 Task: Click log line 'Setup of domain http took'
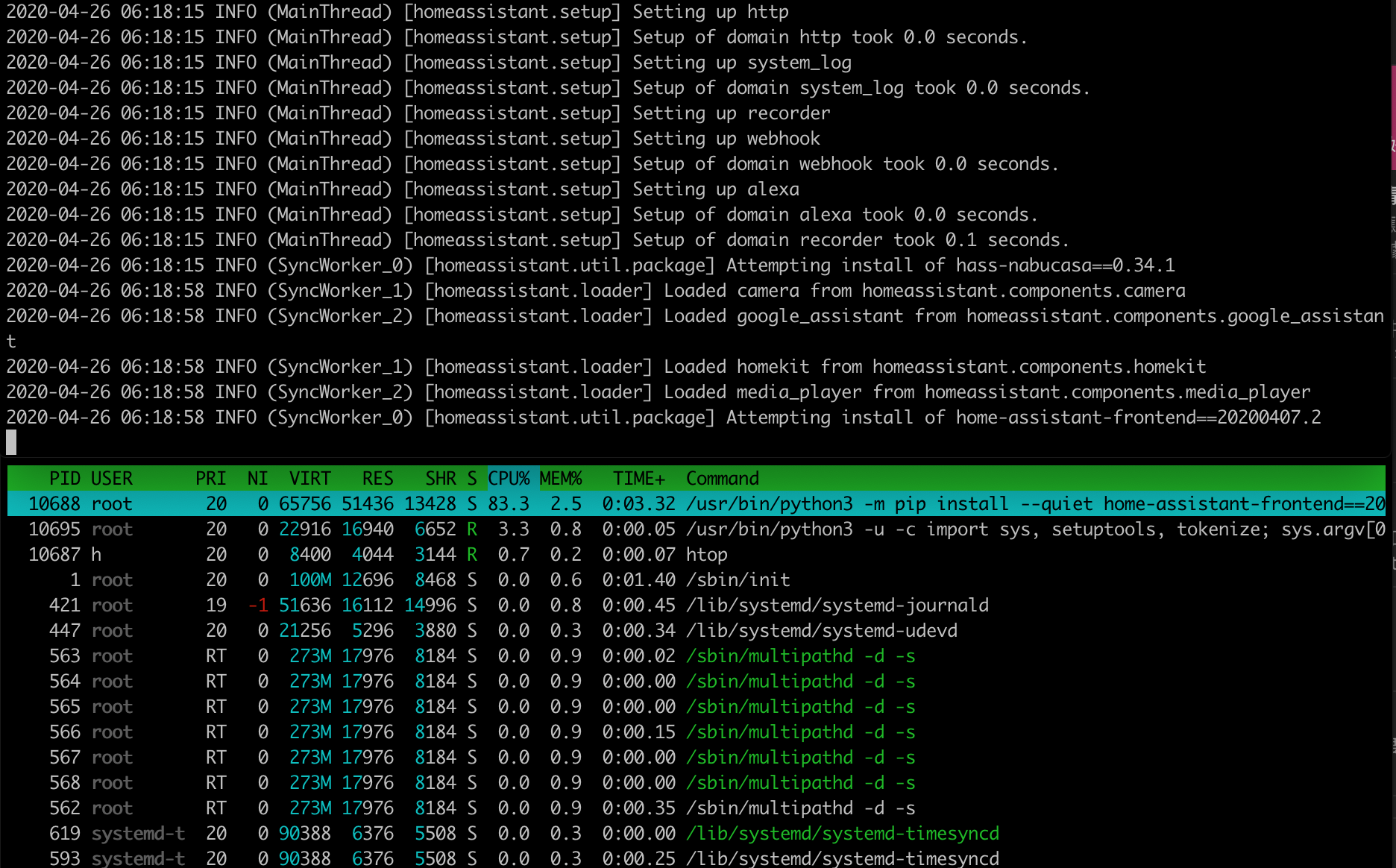[517, 37]
